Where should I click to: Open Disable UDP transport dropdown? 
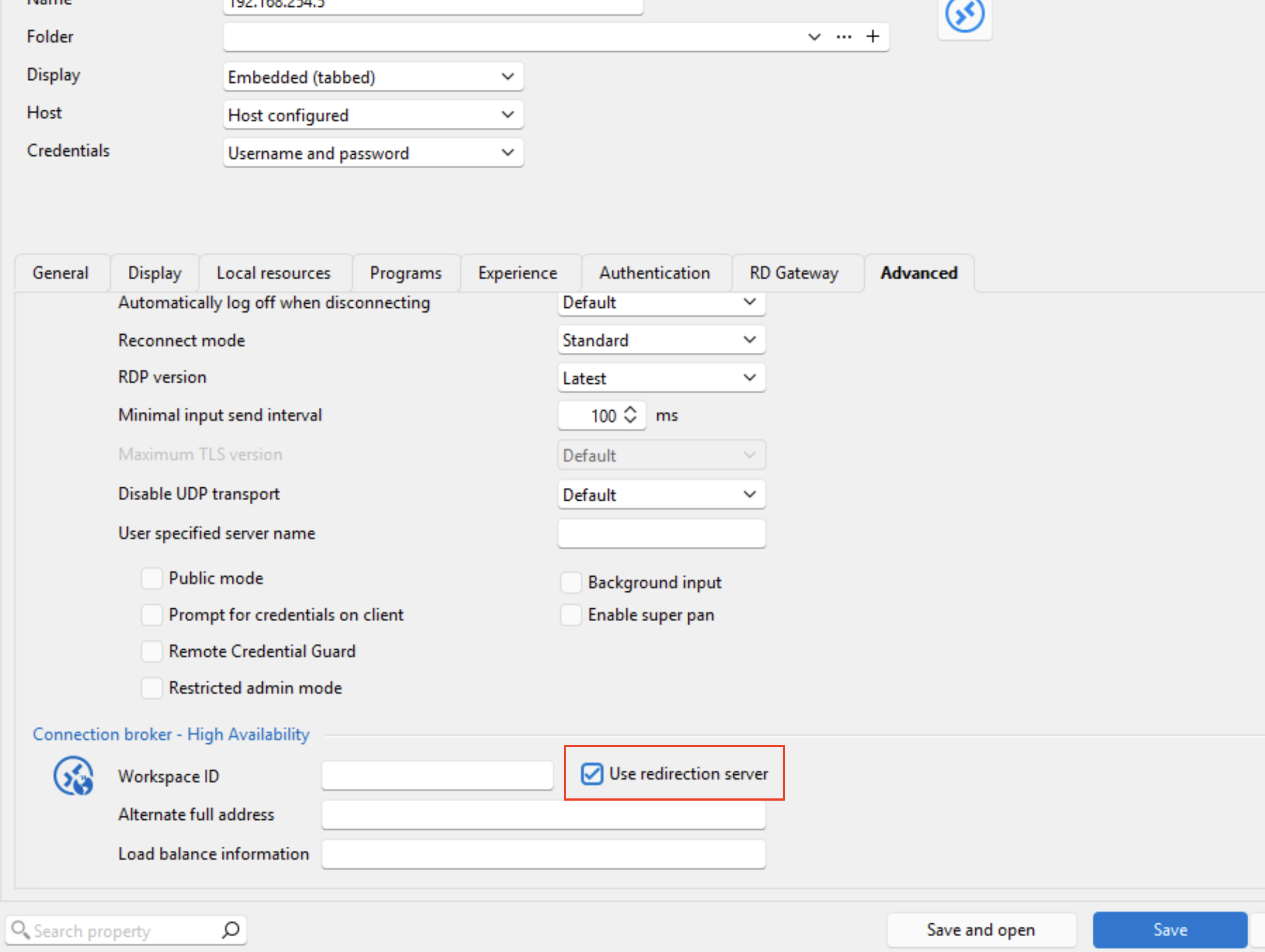point(661,495)
